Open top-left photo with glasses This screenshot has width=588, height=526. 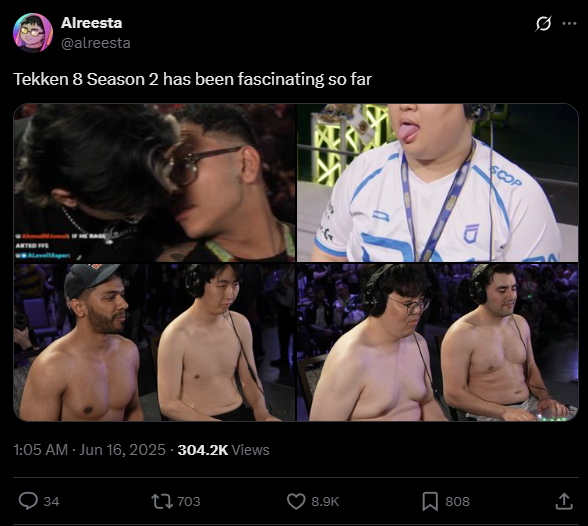tap(154, 183)
